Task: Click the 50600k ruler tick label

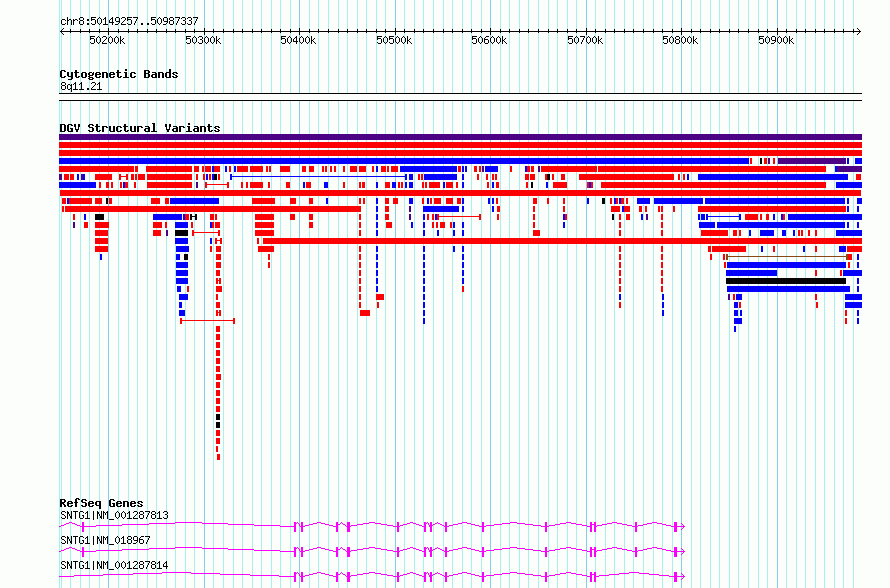Action: point(489,40)
